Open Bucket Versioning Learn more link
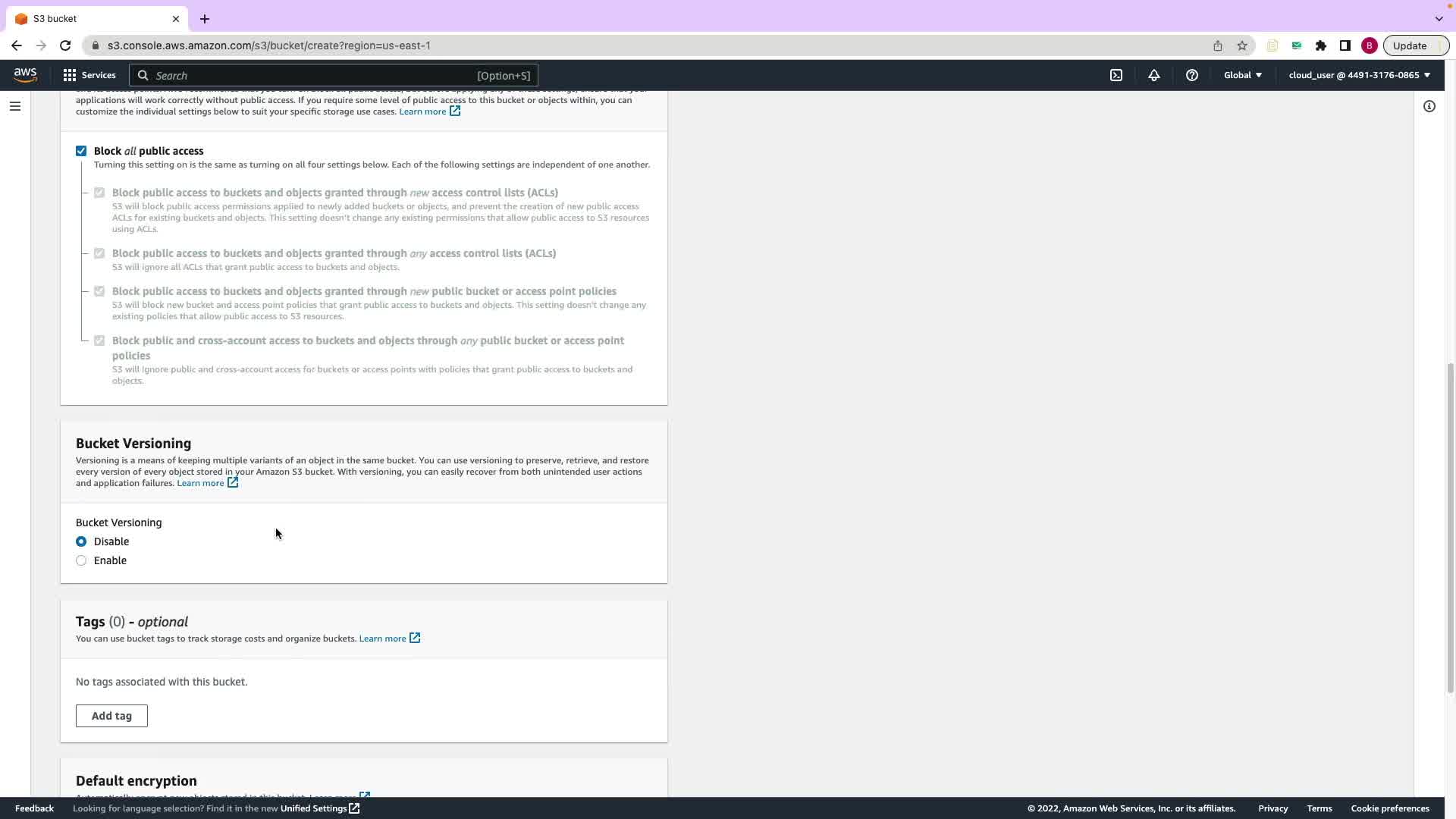Viewport: 1456px width, 819px height. (x=201, y=483)
